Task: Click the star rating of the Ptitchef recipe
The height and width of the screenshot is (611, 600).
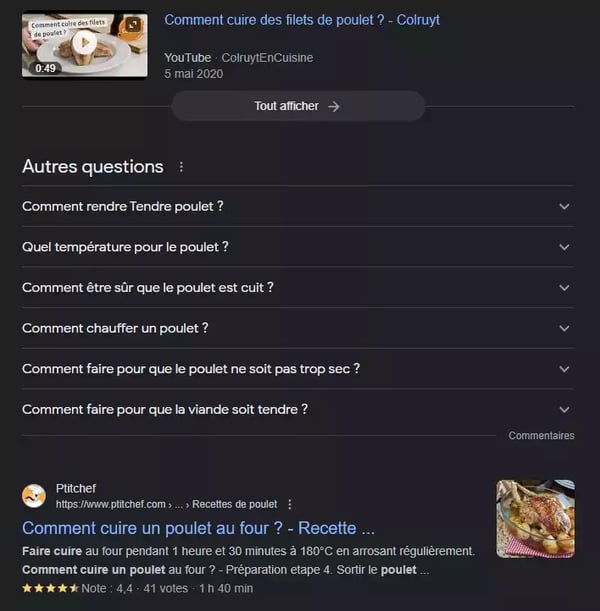Action: 50,588
